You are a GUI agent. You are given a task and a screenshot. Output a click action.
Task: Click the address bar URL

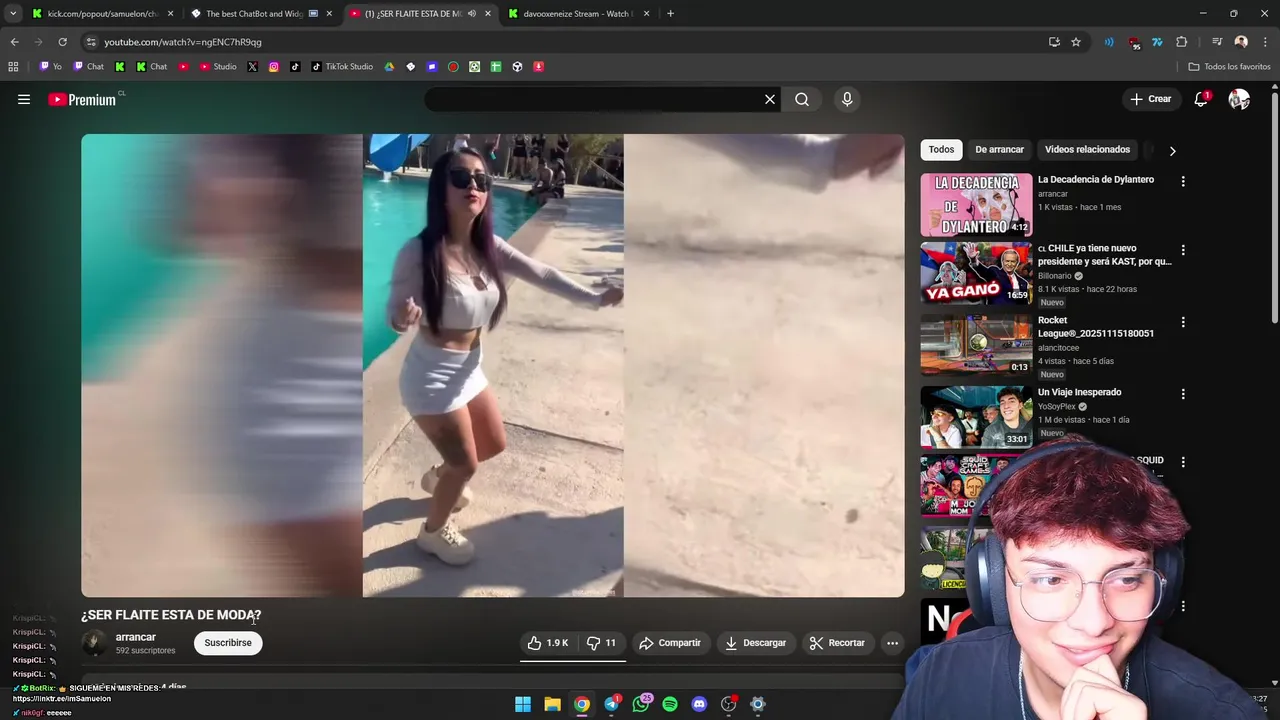[183, 42]
